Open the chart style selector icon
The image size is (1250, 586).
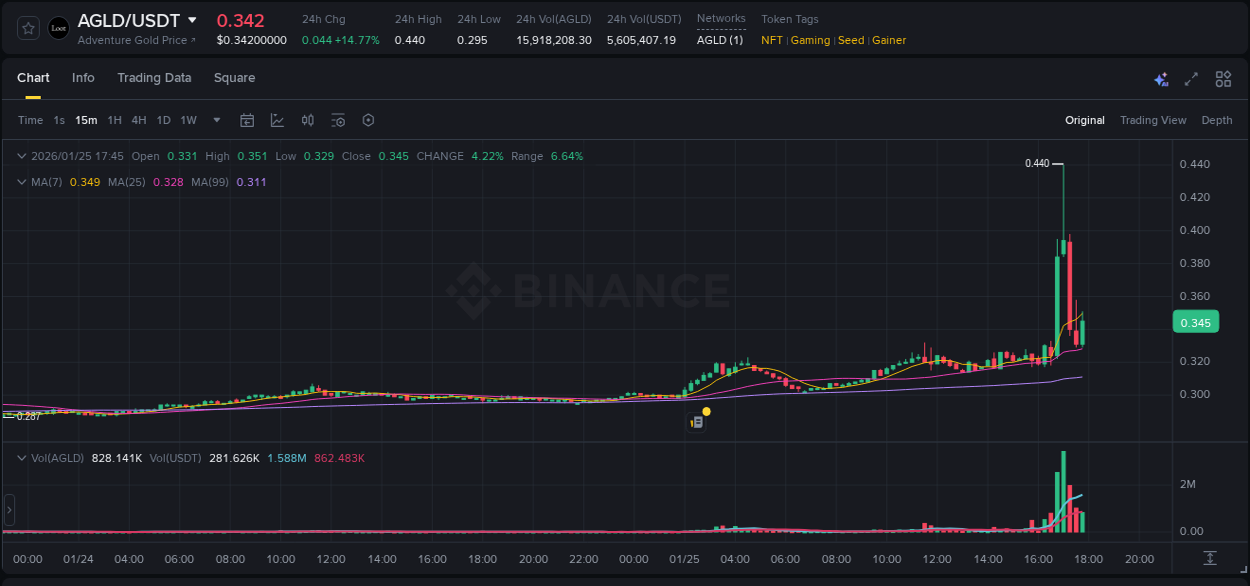coord(277,120)
